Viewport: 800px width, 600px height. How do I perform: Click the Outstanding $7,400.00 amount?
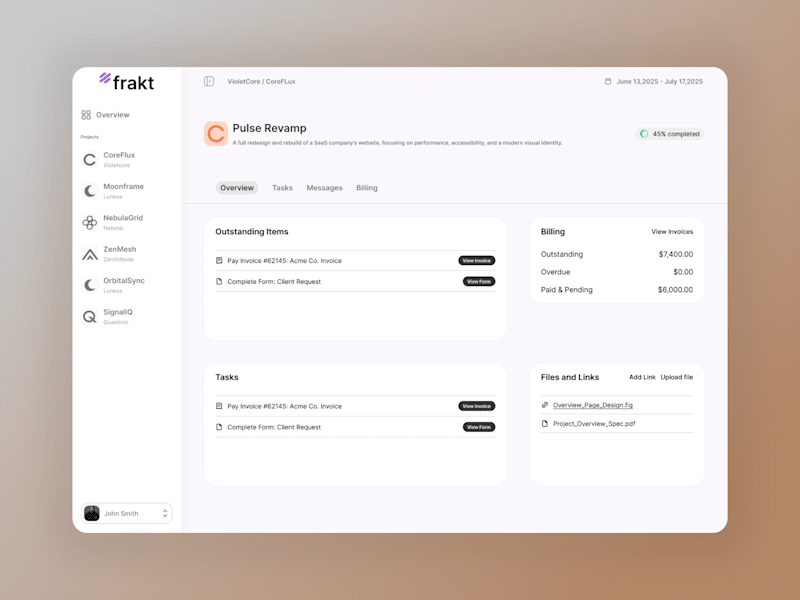(x=676, y=254)
